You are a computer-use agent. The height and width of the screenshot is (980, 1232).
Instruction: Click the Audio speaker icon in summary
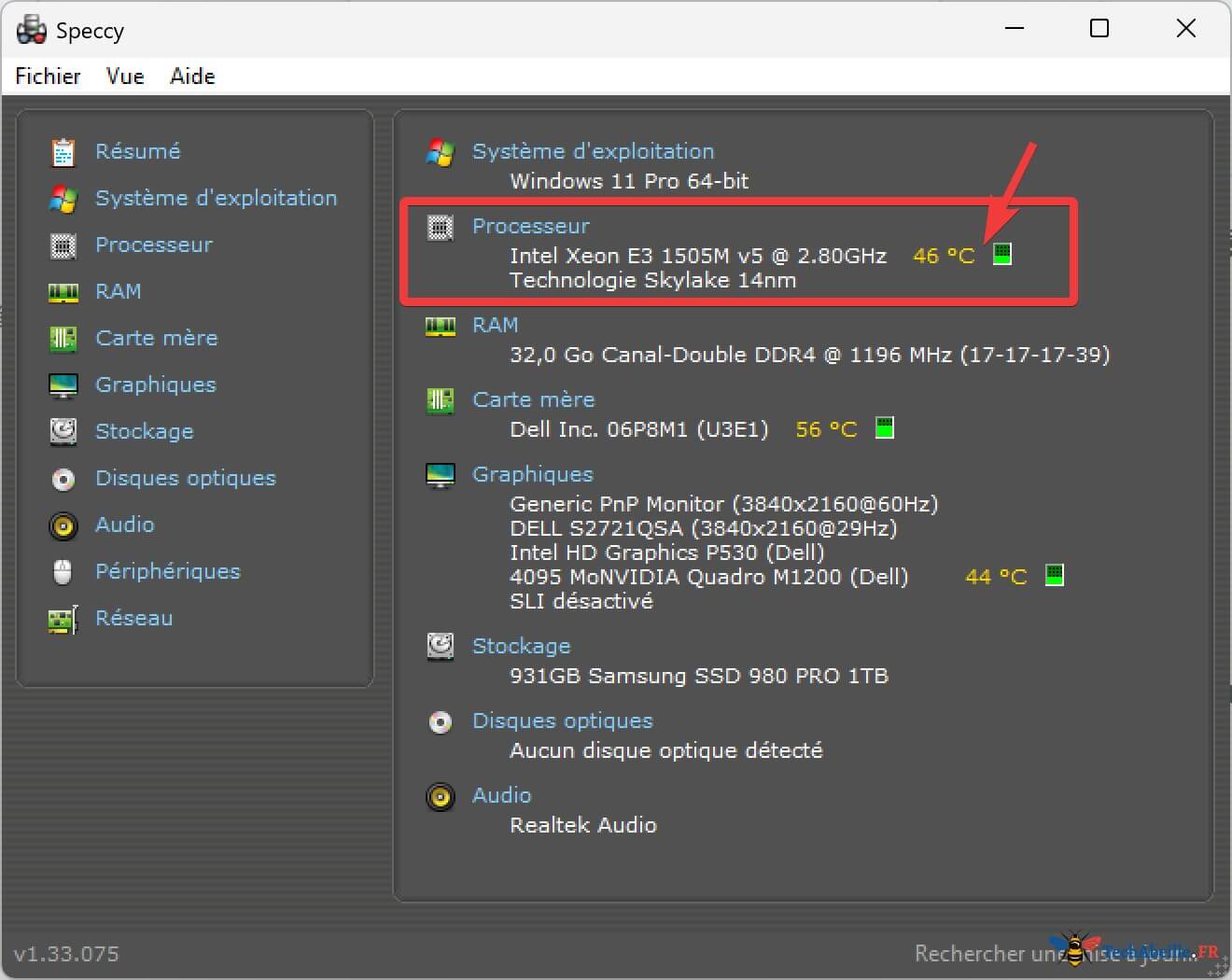pos(440,797)
